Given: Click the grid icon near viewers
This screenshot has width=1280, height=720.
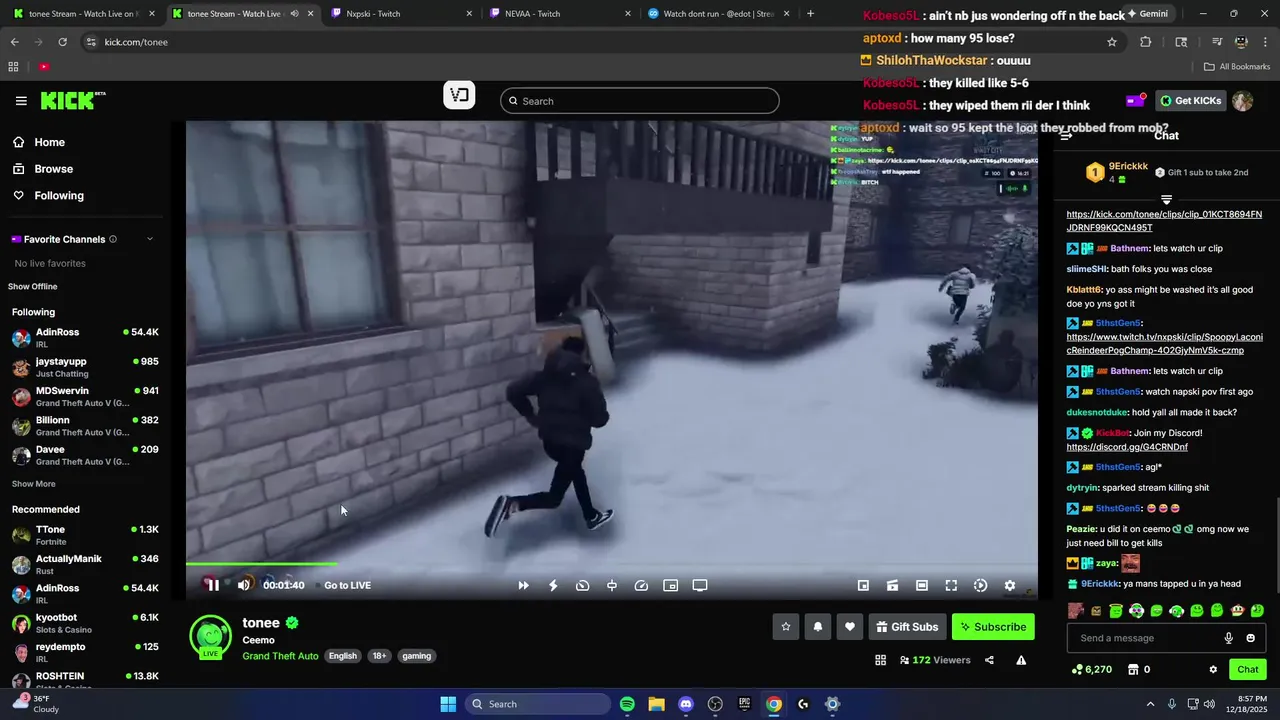Looking at the screenshot, I should pos(881,660).
